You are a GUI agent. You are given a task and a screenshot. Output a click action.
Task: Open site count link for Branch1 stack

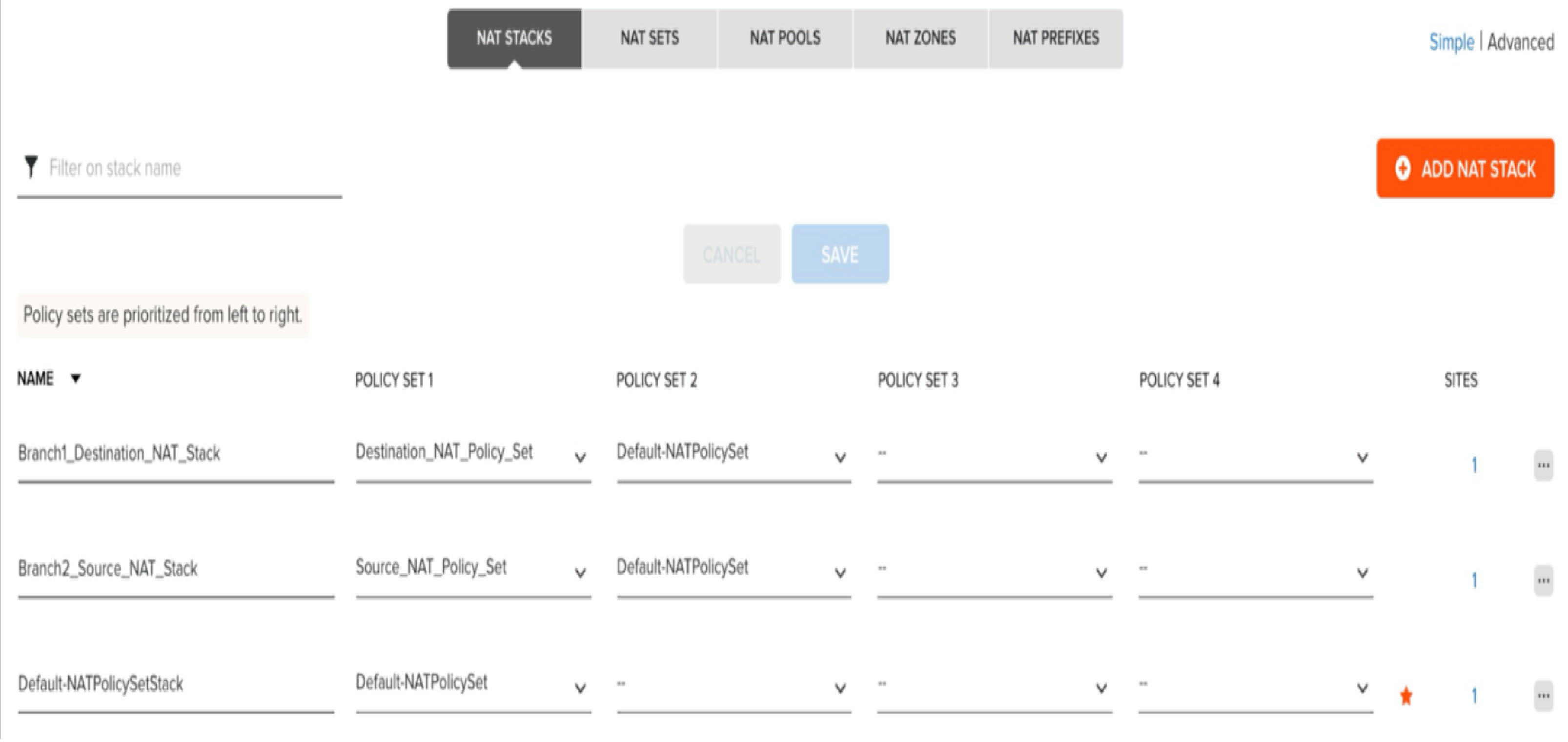pos(1474,466)
